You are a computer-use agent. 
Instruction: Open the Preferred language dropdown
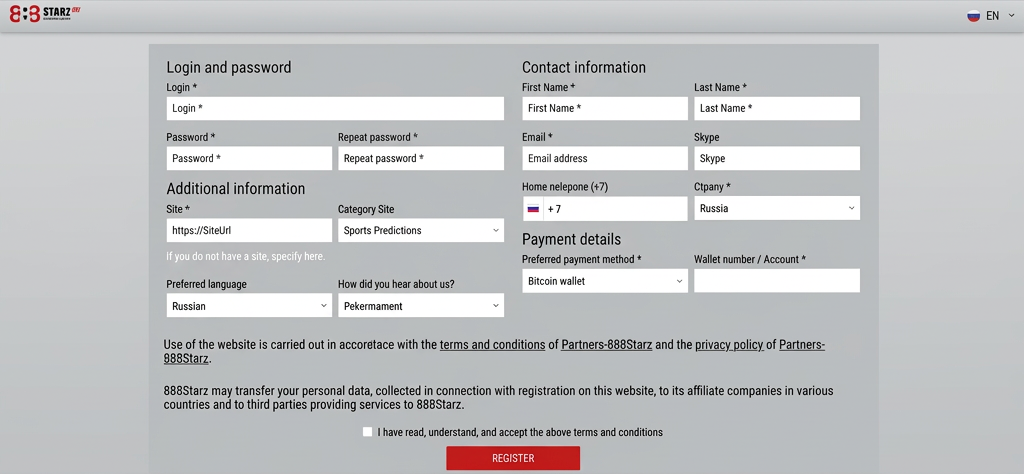point(249,306)
